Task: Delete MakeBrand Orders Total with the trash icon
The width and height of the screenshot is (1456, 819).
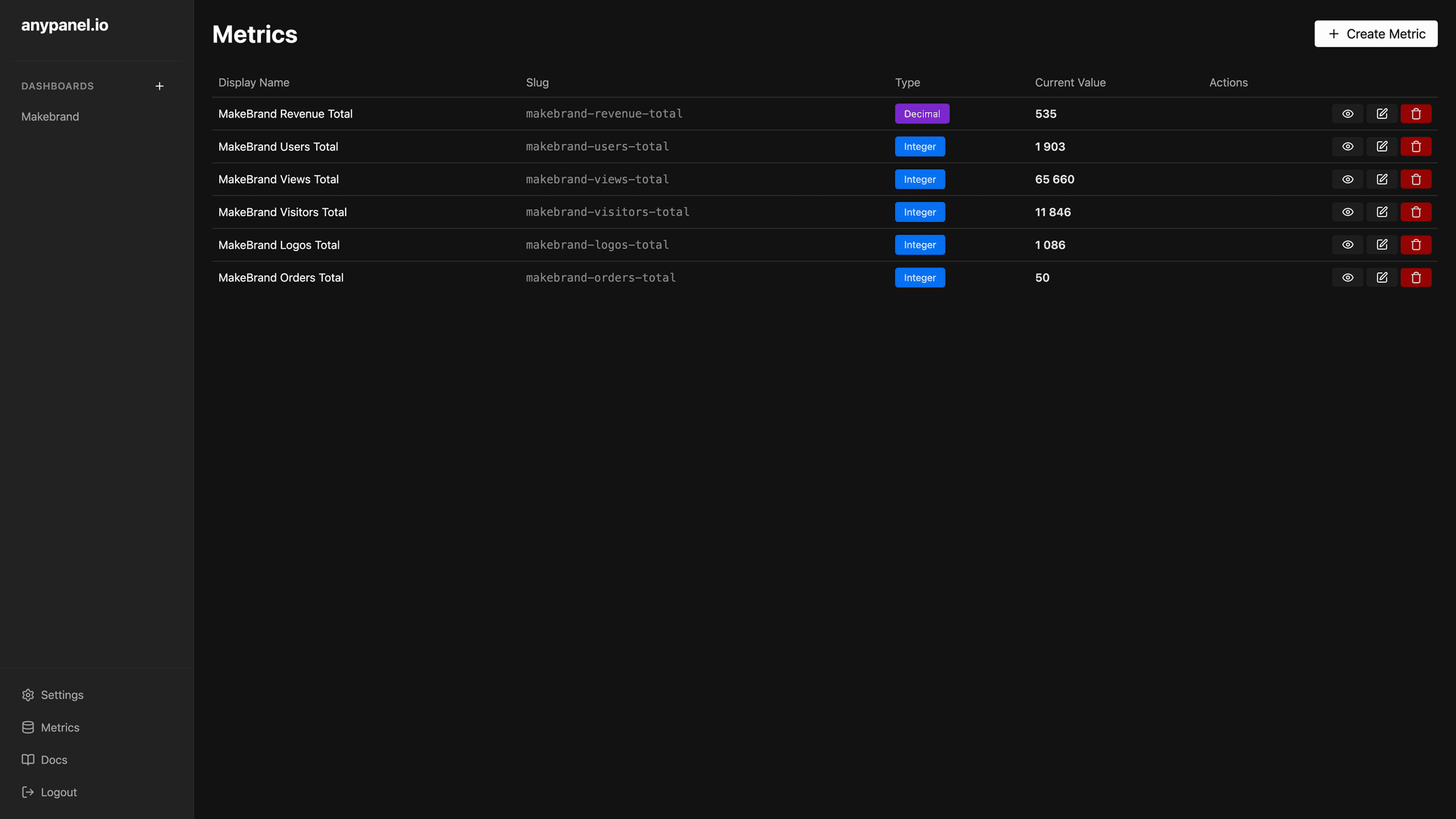Action: pyautogui.click(x=1416, y=278)
